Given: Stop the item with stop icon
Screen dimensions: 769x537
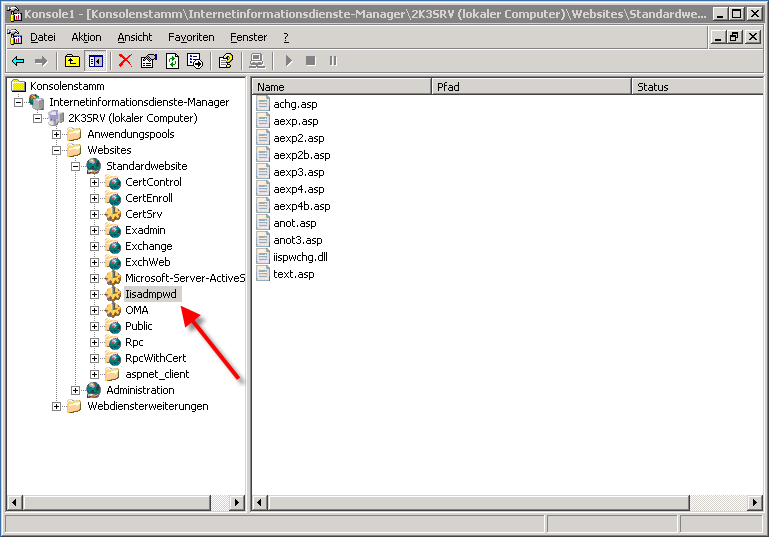Looking at the screenshot, I should tap(310, 61).
